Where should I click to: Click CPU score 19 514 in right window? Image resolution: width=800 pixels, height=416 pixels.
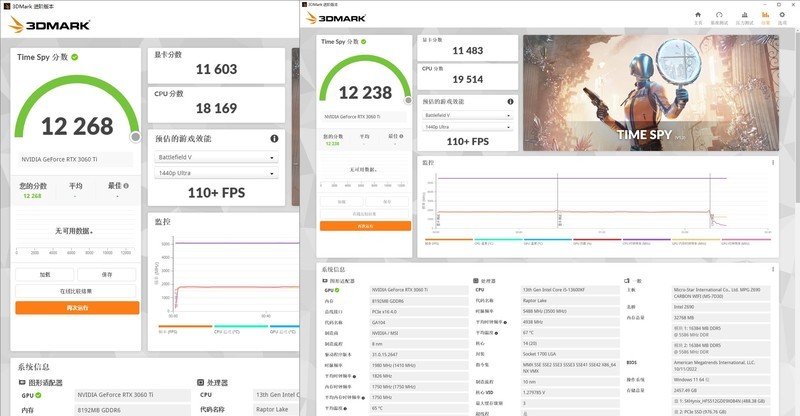click(467, 79)
